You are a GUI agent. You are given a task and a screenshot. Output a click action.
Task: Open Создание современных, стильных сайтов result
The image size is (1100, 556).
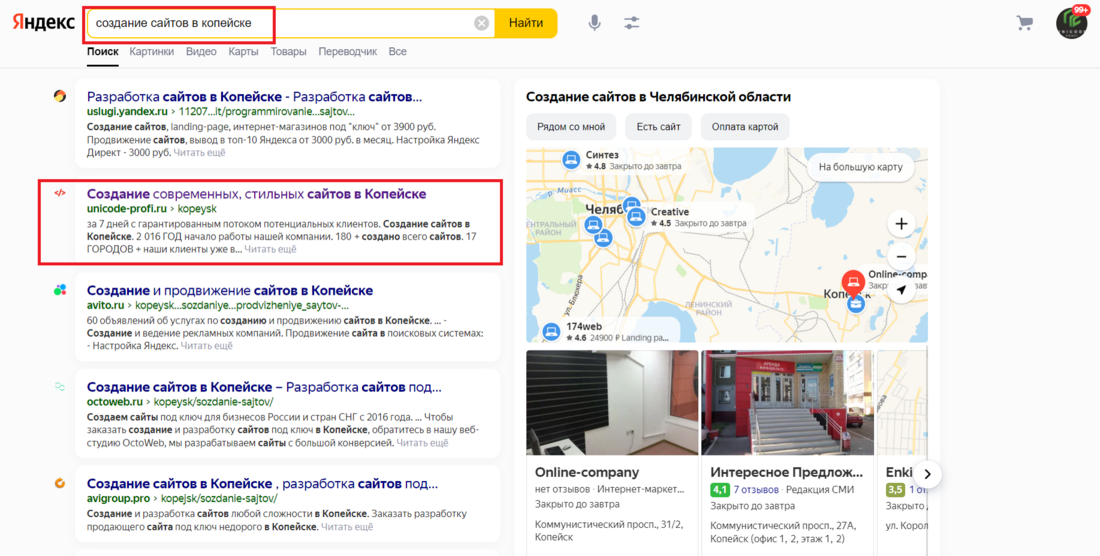256,194
